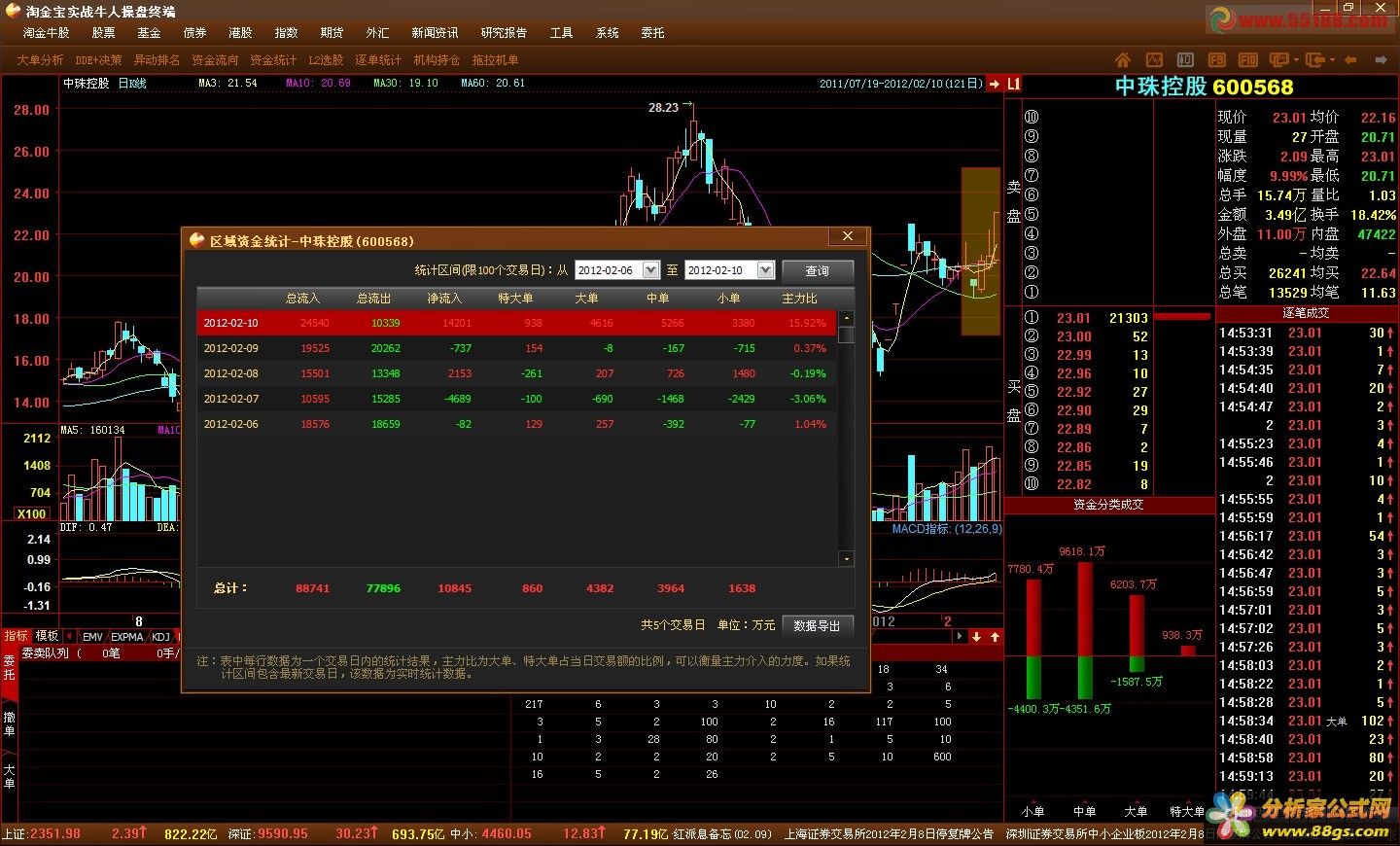Click the X100 volume multiplier label

point(31,513)
